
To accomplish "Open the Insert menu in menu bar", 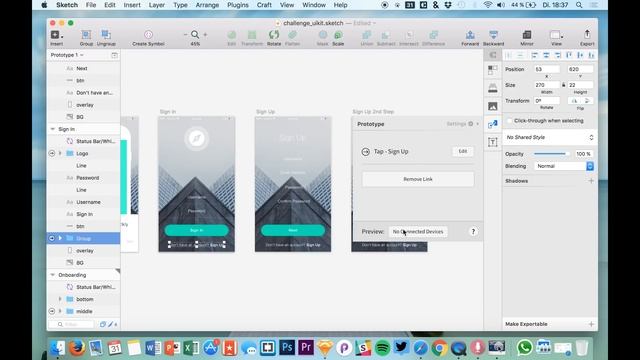I will coord(132,5).
